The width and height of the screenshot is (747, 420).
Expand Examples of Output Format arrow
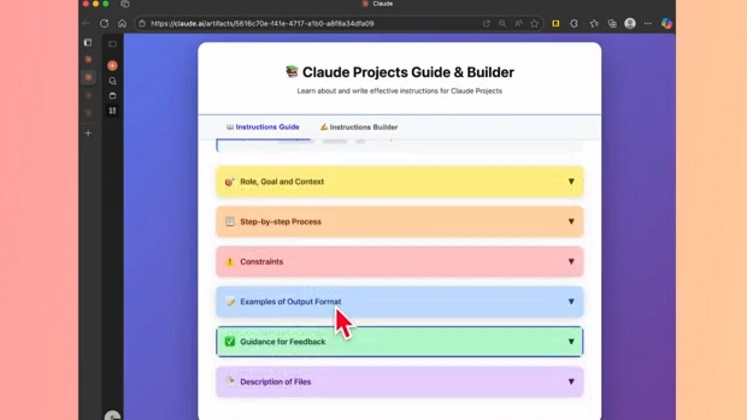[x=571, y=301]
